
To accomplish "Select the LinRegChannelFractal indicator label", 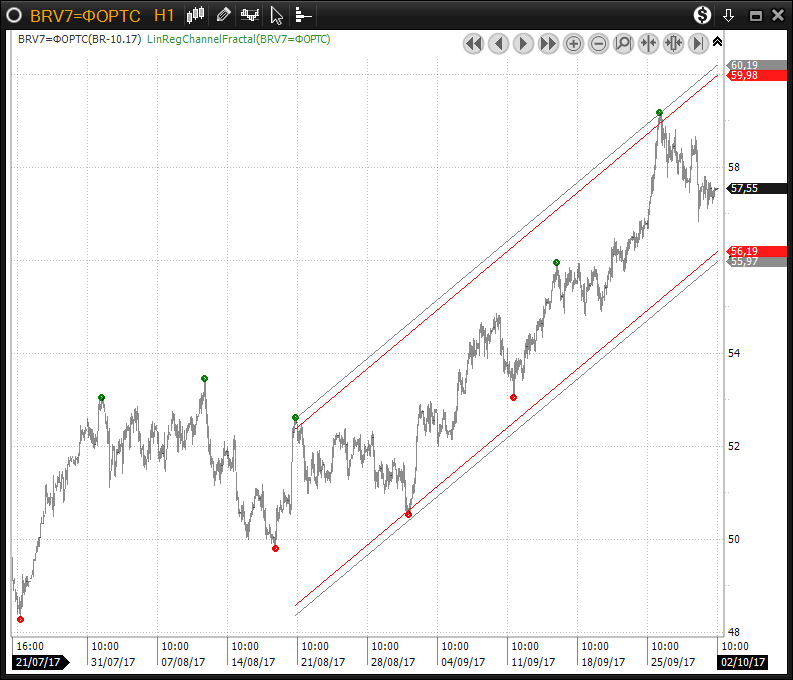I will point(238,39).
